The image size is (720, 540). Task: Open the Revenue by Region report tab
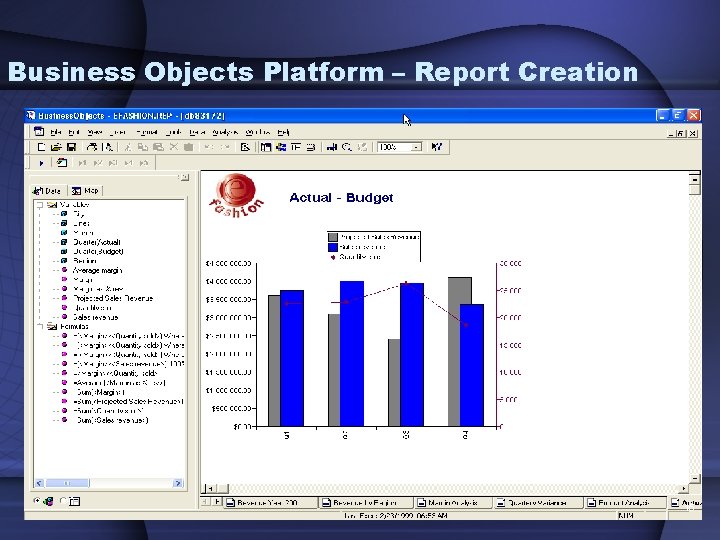(x=365, y=503)
